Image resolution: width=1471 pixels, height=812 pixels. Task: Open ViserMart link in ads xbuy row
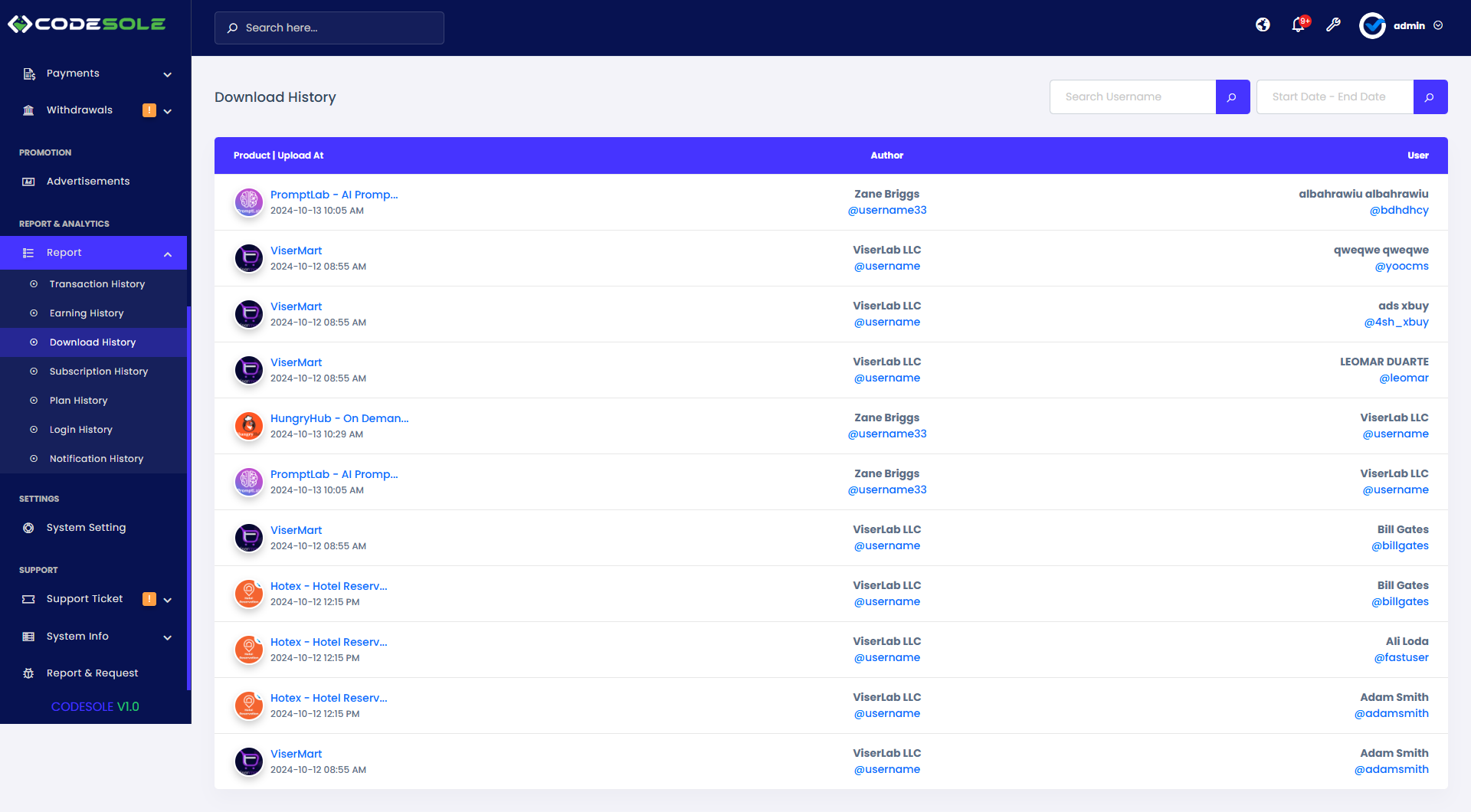296,306
